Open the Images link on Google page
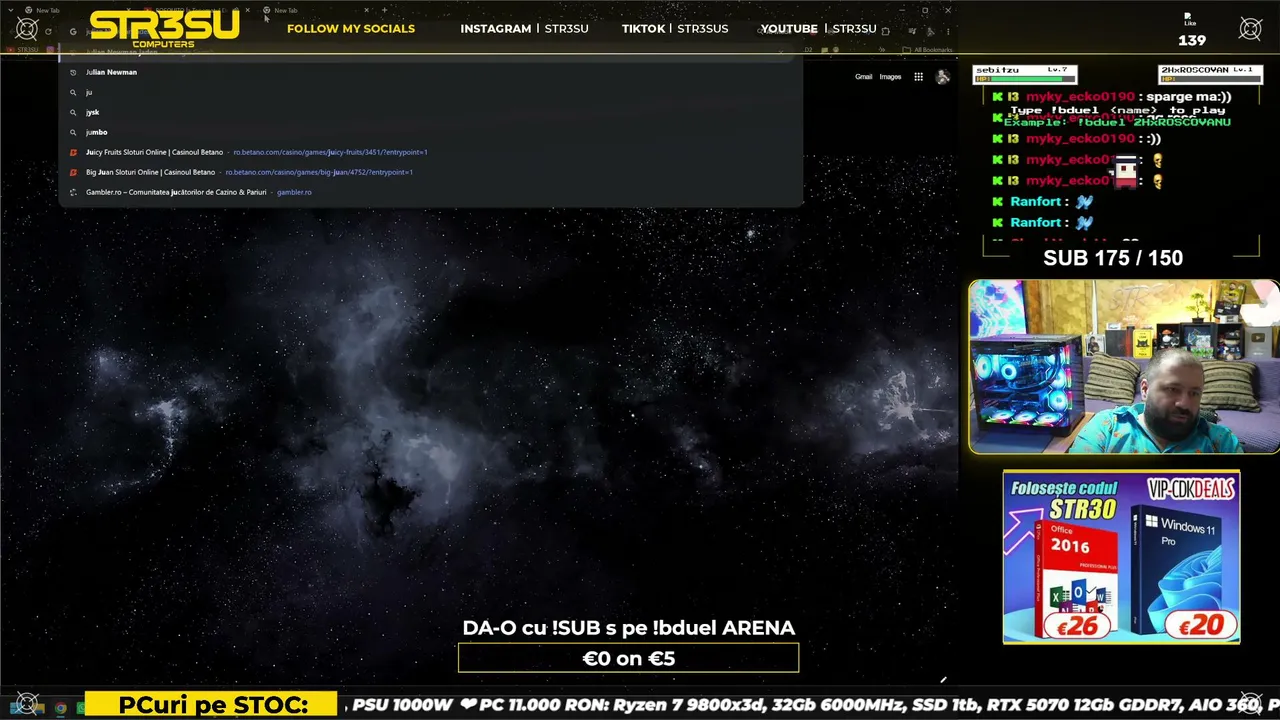 (890, 77)
